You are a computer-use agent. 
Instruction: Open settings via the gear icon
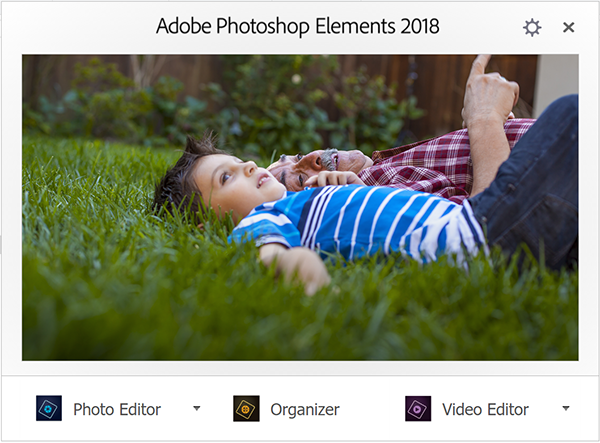click(x=532, y=27)
